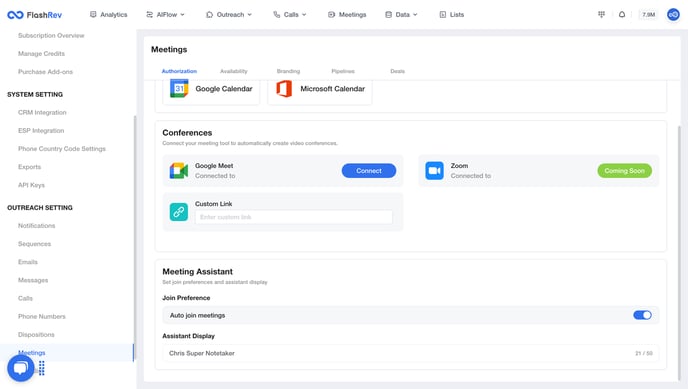The image size is (688, 389).
Task: Click the Zoom camera icon
Action: pyautogui.click(x=434, y=171)
